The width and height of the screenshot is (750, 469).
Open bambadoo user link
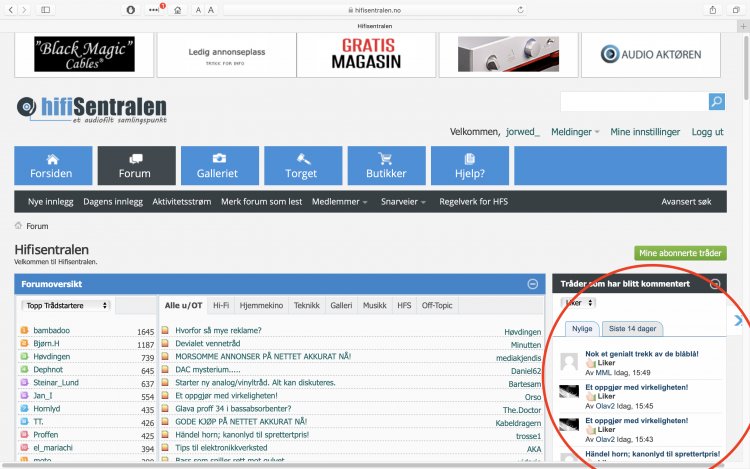pos(52,330)
